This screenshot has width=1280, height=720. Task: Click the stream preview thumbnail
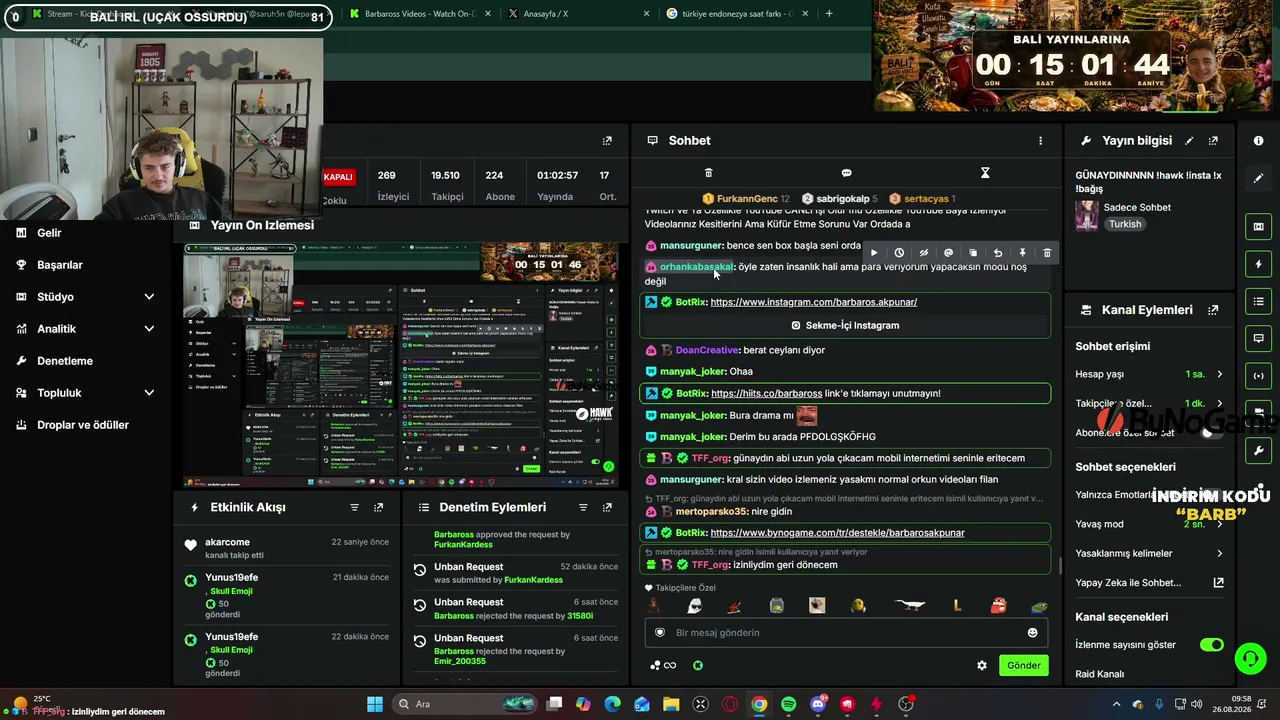[401, 364]
